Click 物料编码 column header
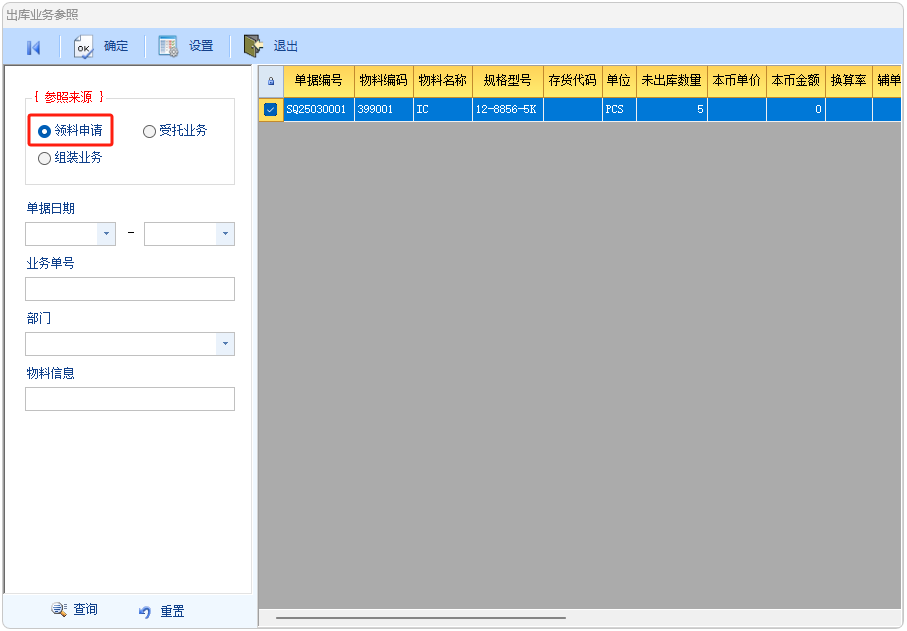 point(384,81)
